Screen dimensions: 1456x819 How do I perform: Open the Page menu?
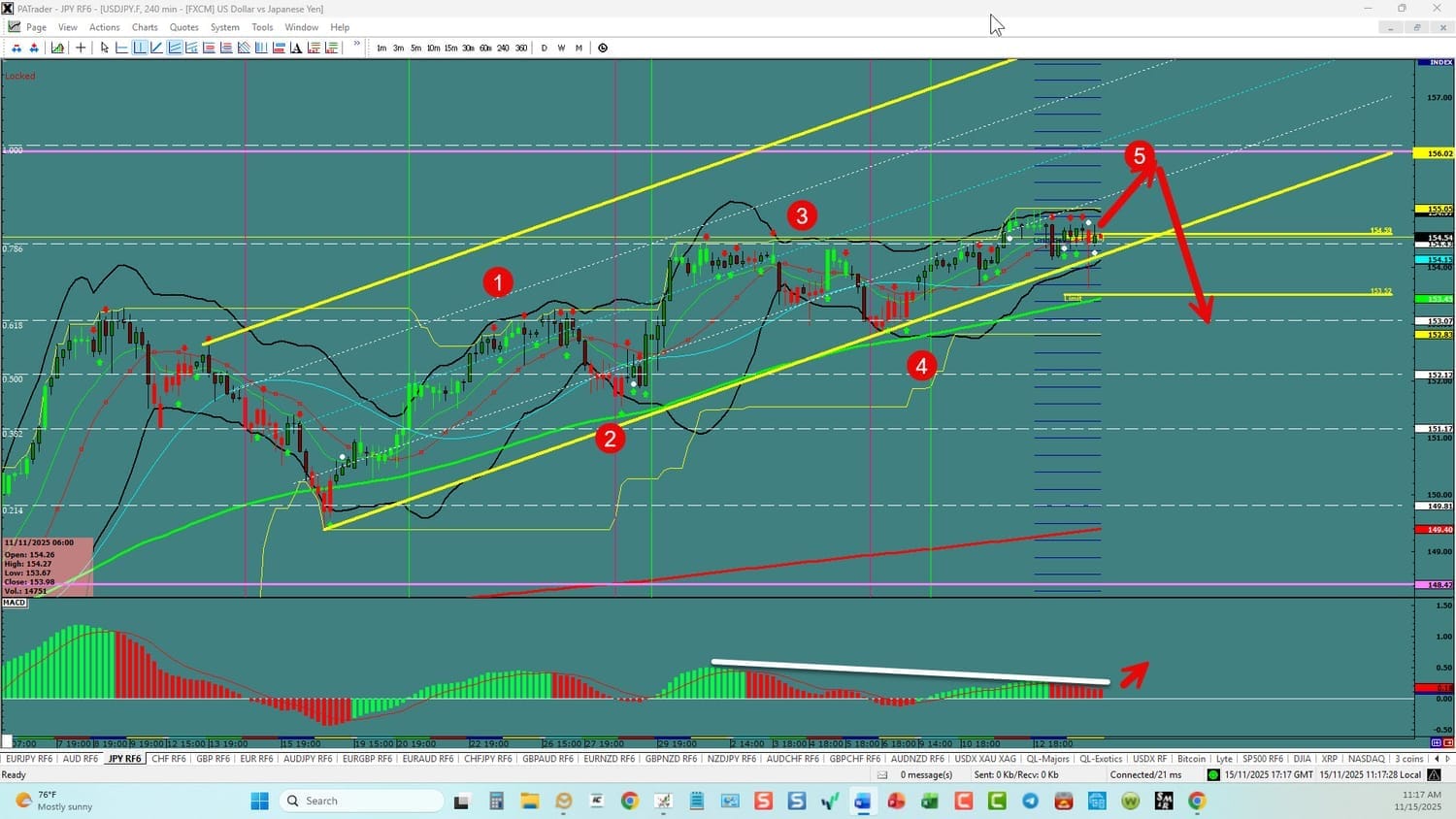pyautogui.click(x=36, y=27)
